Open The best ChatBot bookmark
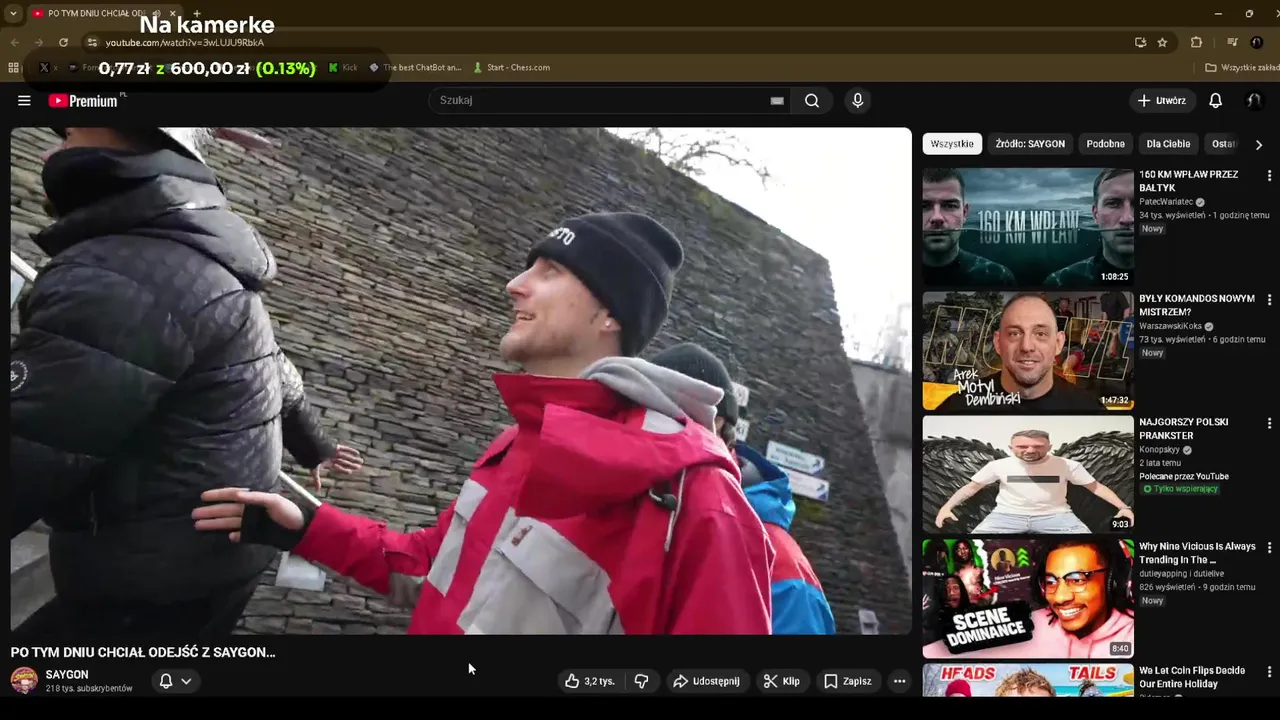The image size is (1280, 720). [x=415, y=67]
